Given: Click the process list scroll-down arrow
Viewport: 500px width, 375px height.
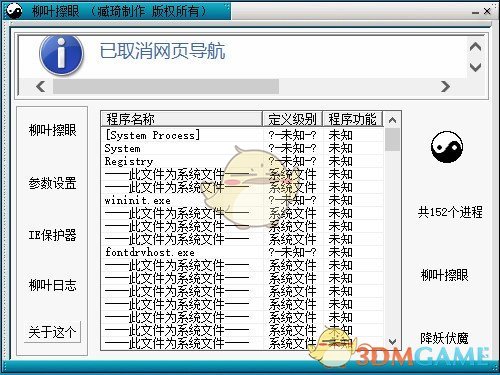Looking at the screenshot, I should tap(392, 341).
